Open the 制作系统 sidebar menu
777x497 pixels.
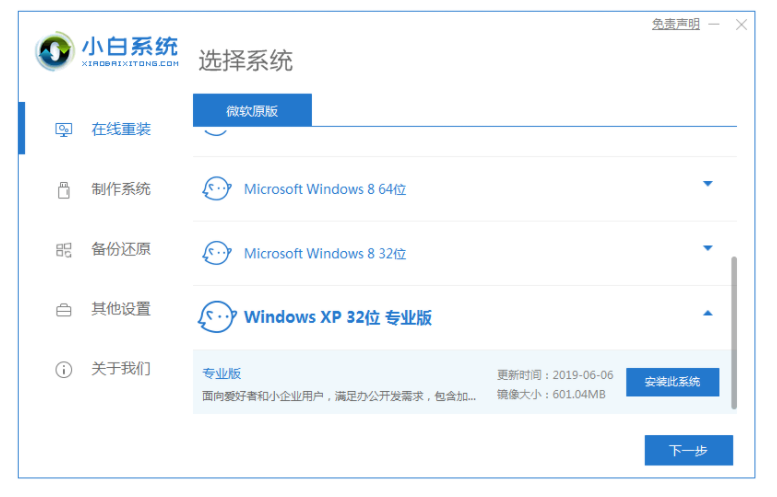tap(121, 189)
